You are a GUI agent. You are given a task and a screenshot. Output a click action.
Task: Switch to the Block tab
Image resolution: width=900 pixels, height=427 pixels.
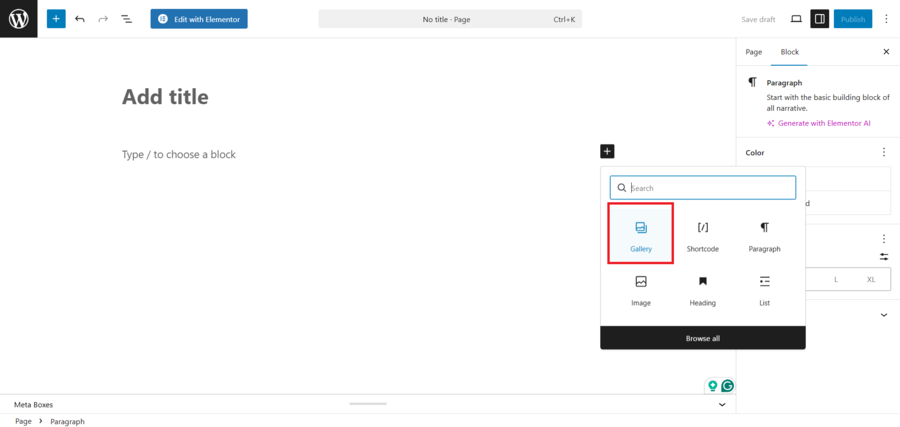[x=790, y=52]
